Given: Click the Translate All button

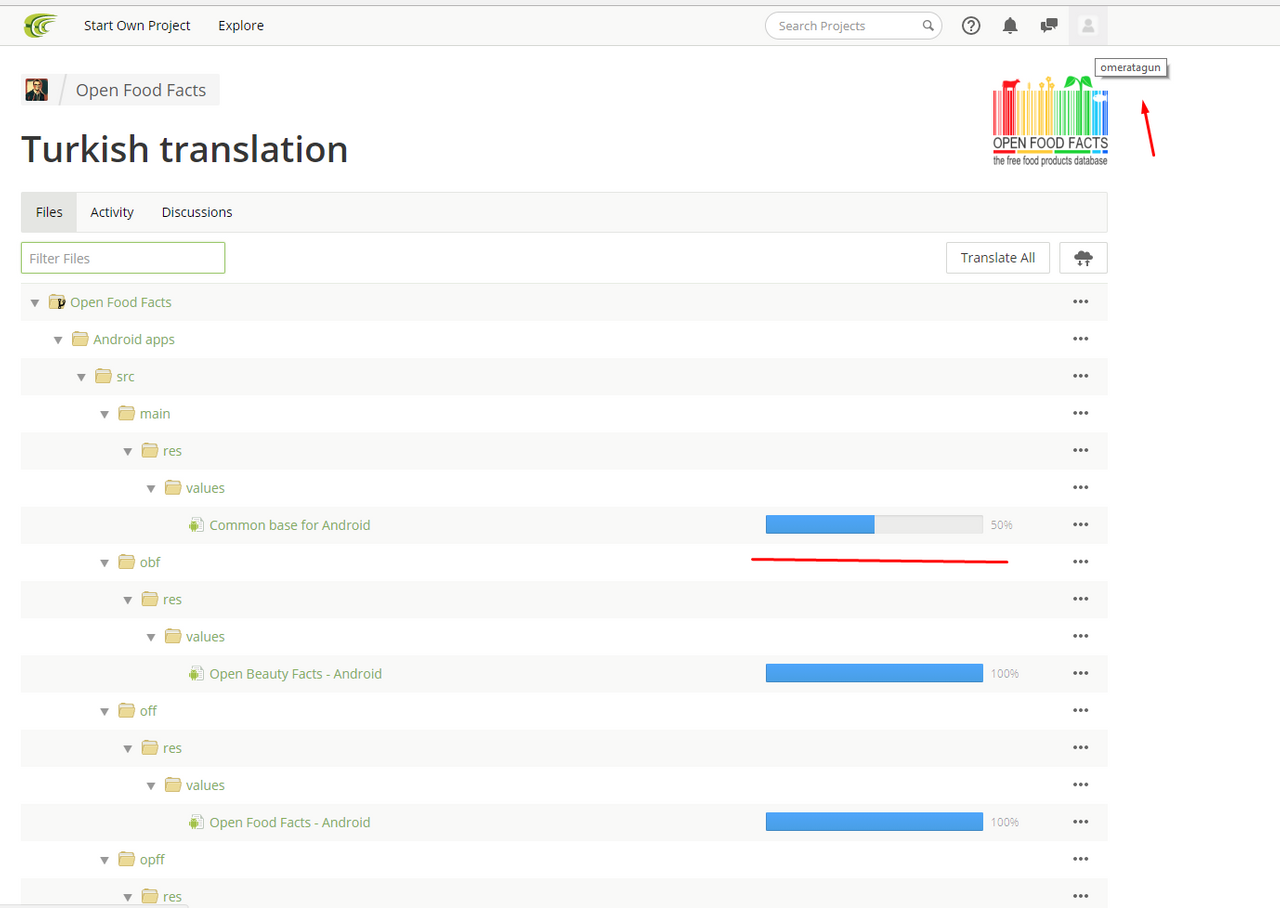Looking at the screenshot, I should point(998,258).
